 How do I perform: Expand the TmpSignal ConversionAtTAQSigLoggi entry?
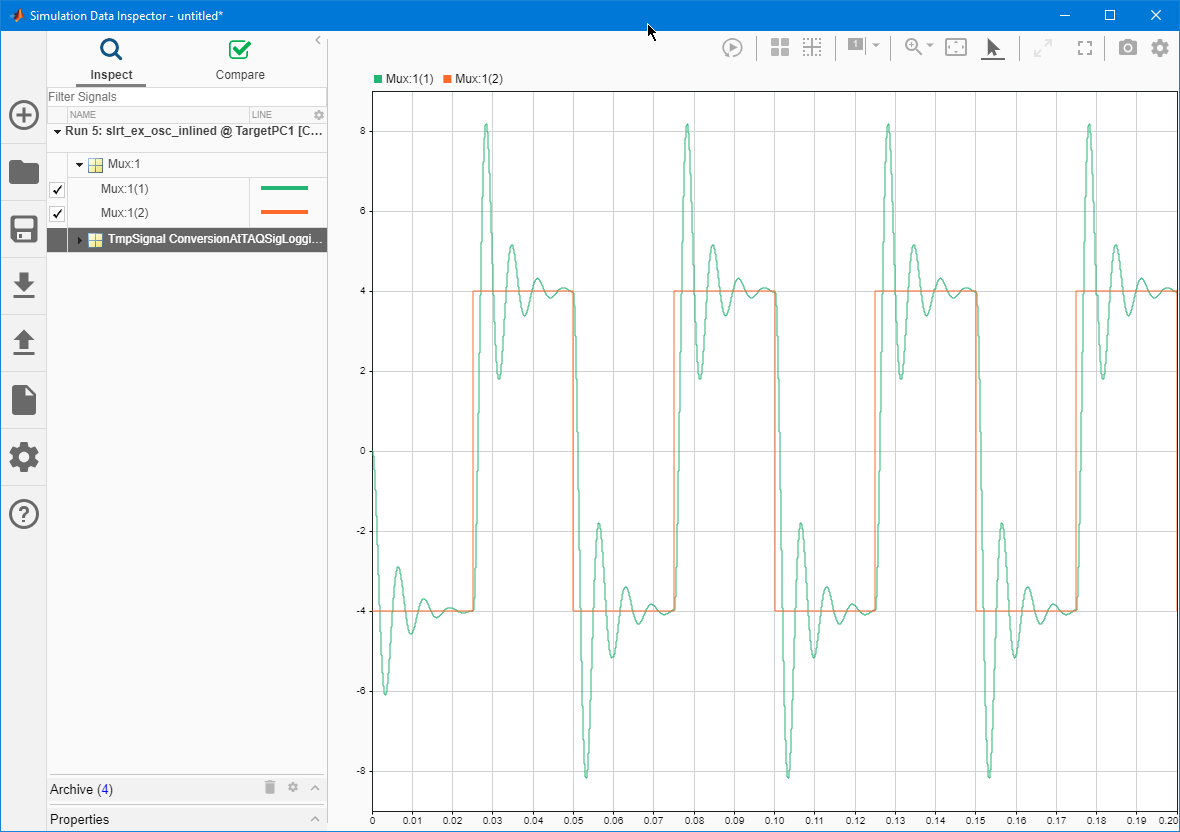(80, 239)
